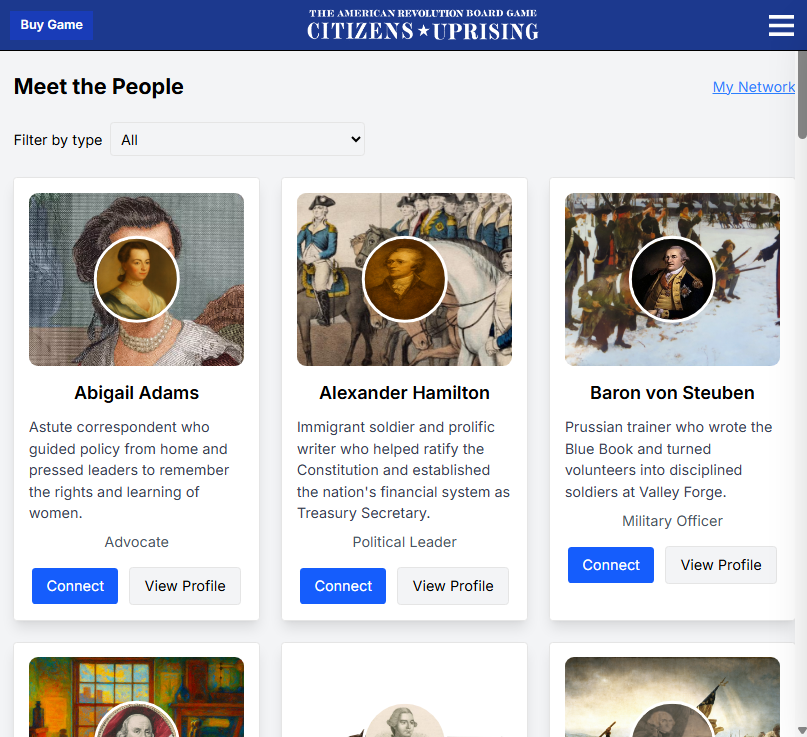The height and width of the screenshot is (737, 807).
Task: View Abigail Adams' profile
Action: [x=184, y=586]
